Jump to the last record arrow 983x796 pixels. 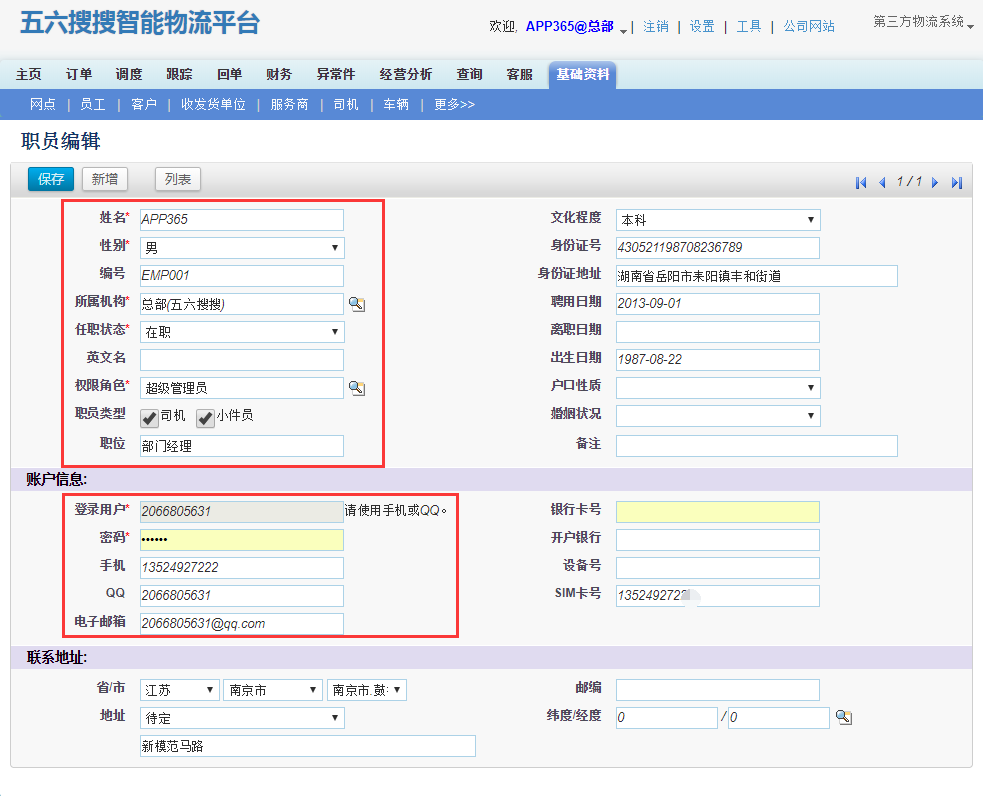(x=957, y=182)
